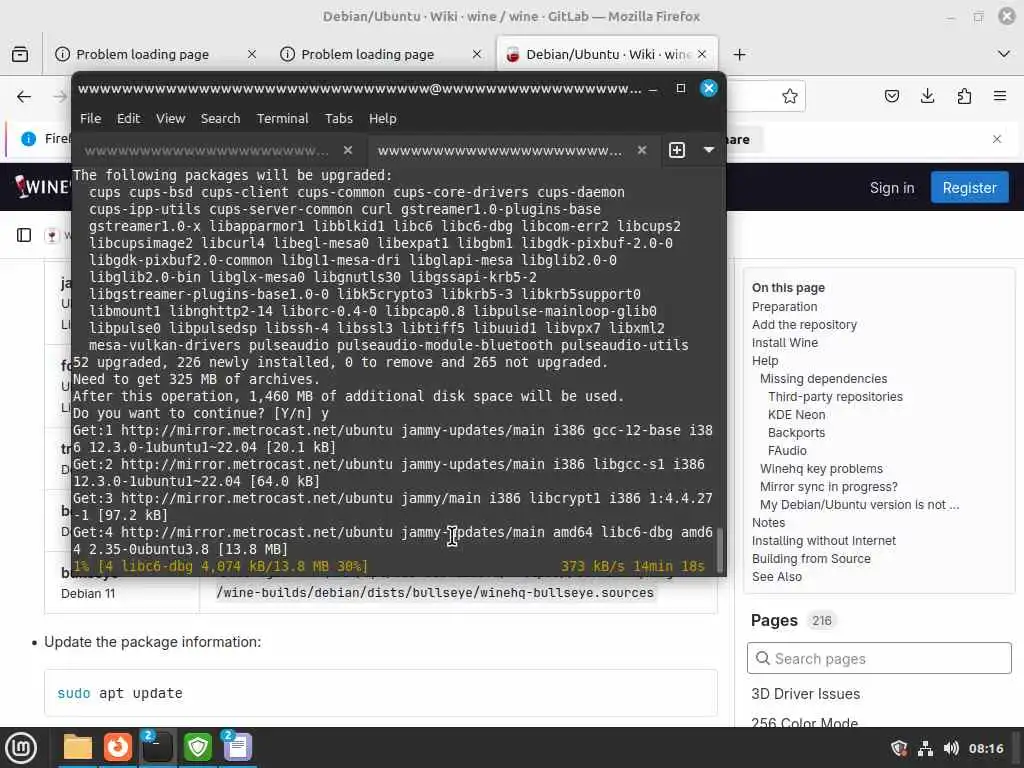Open the volume speaker tray icon
The height and width of the screenshot is (768, 1024).
[951, 748]
